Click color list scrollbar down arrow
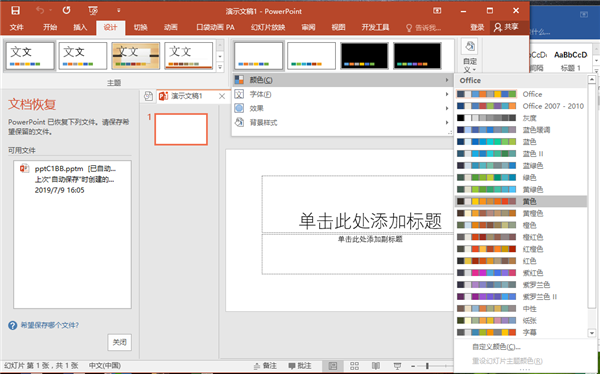The height and width of the screenshot is (374, 600). tap(592, 333)
